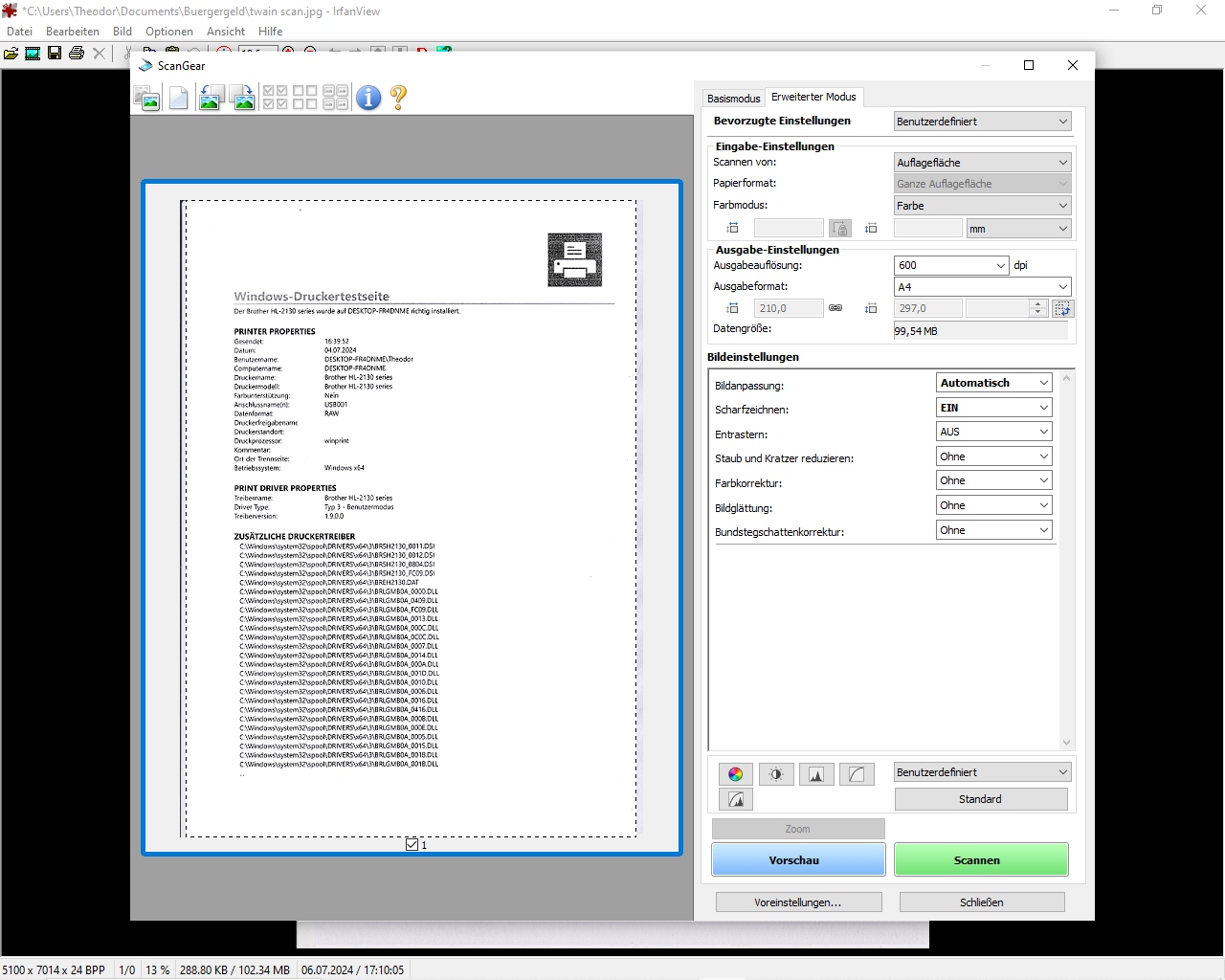Select the Erweiterter Modus tab
This screenshot has height=980, width=1225.
814,97
